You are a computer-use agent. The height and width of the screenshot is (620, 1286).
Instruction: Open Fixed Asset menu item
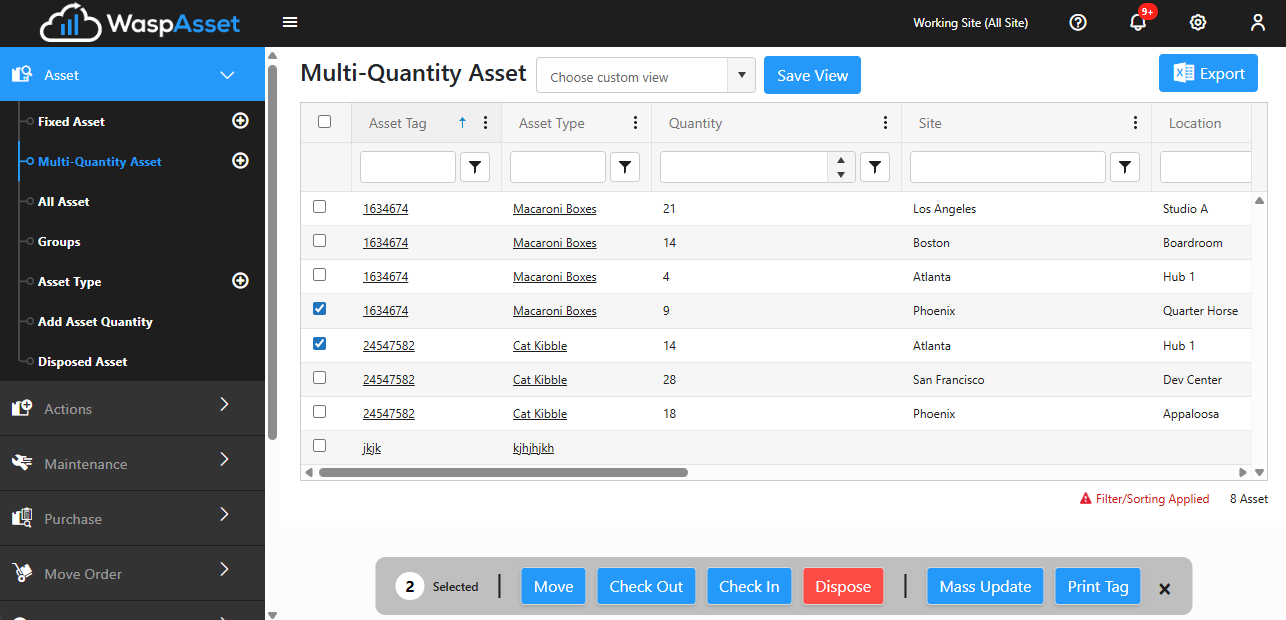click(71, 121)
